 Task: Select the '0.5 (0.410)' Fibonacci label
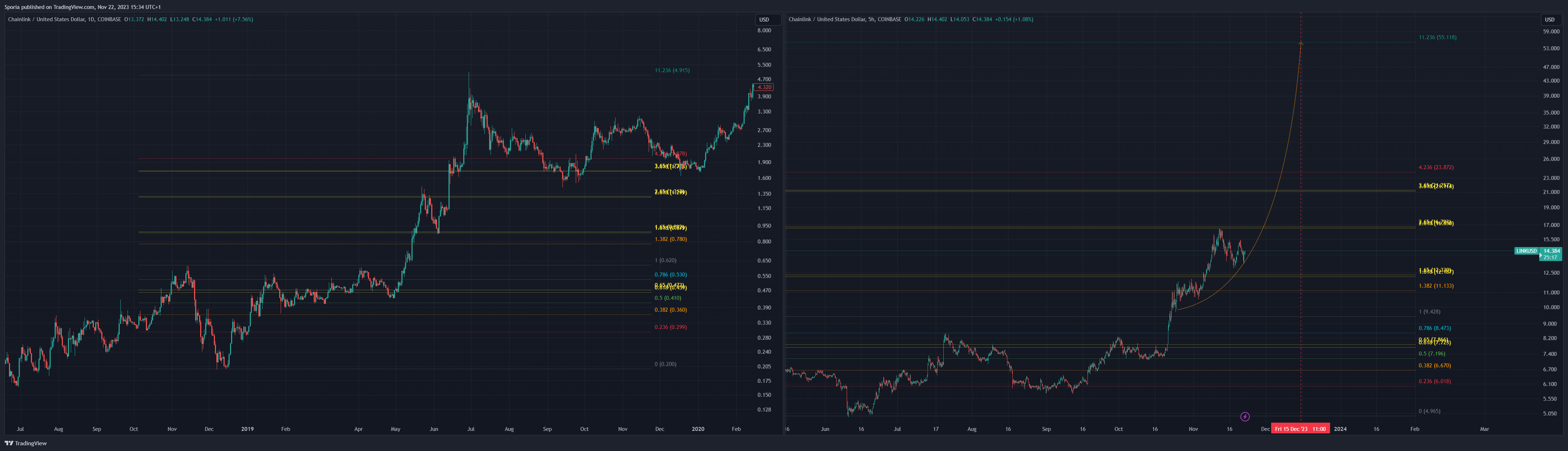(x=668, y=298)
